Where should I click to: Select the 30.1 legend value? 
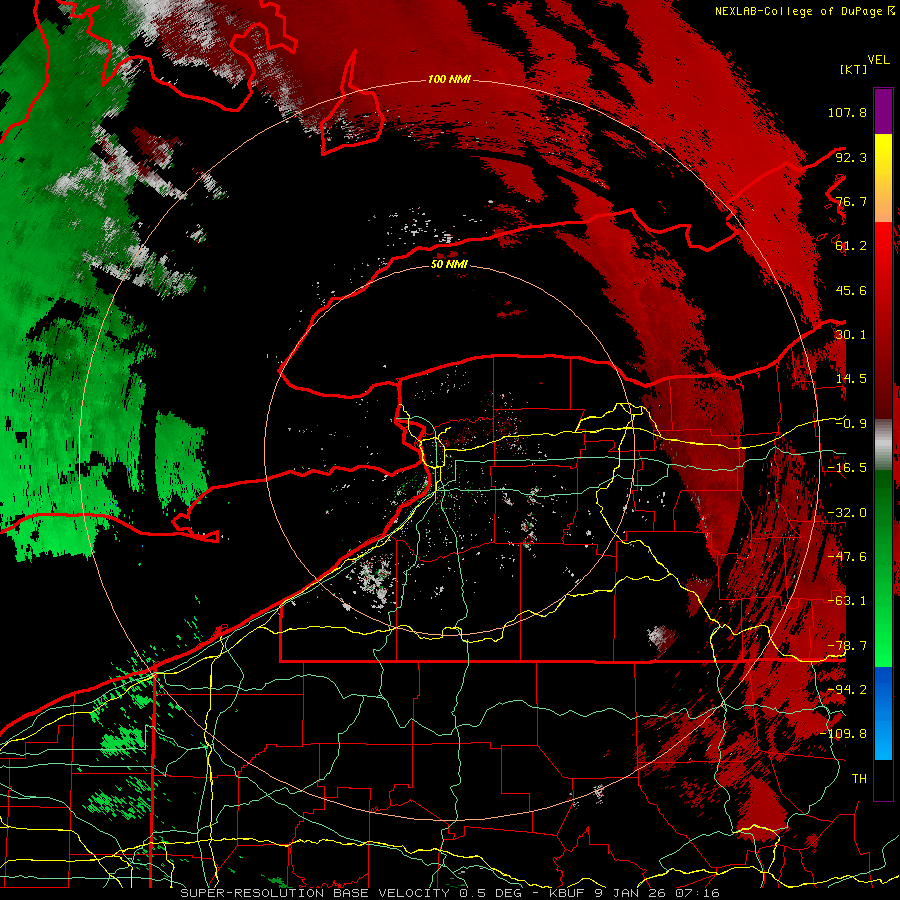tap(851, 335)
